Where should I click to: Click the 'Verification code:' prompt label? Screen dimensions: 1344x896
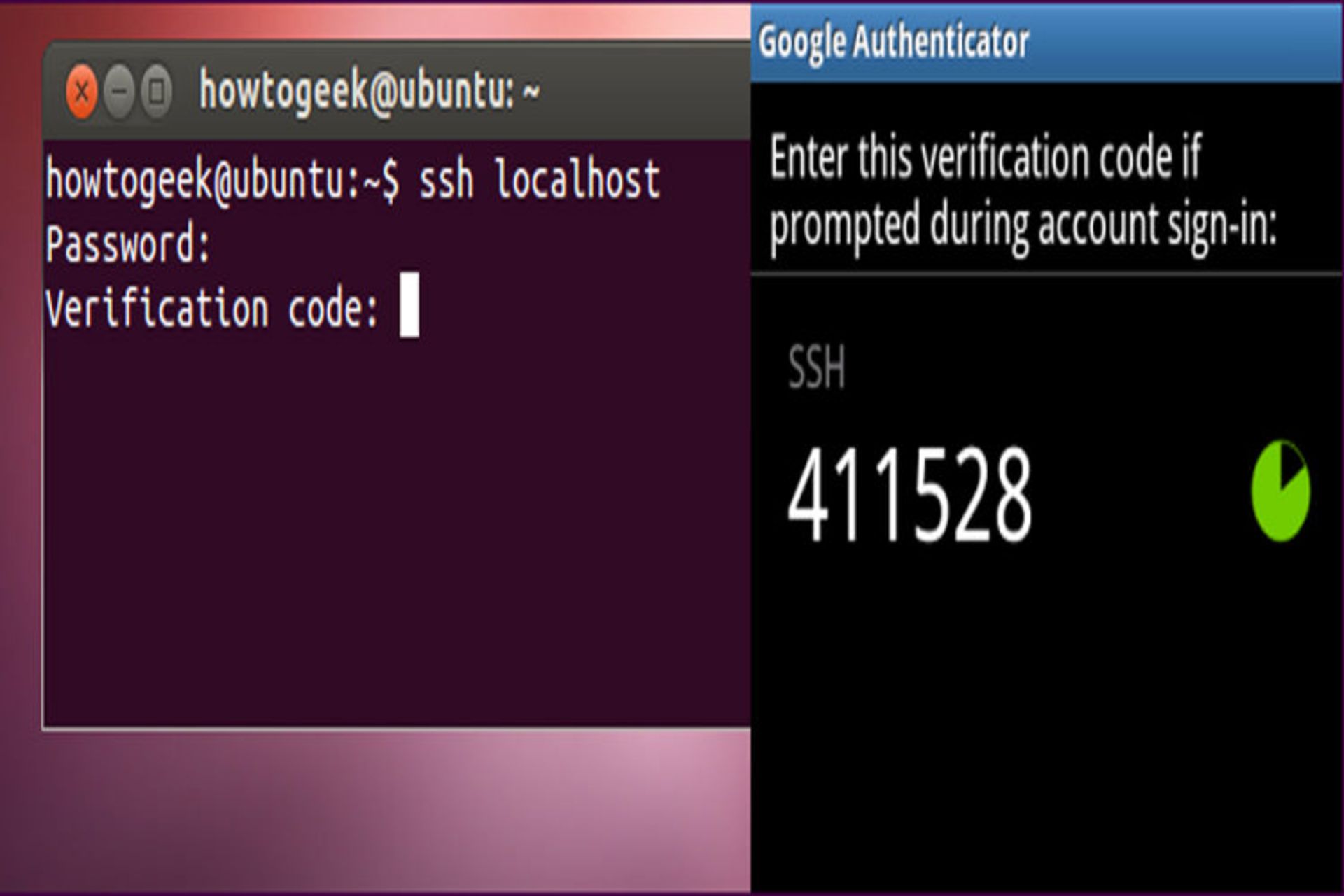tap(212, 309)
